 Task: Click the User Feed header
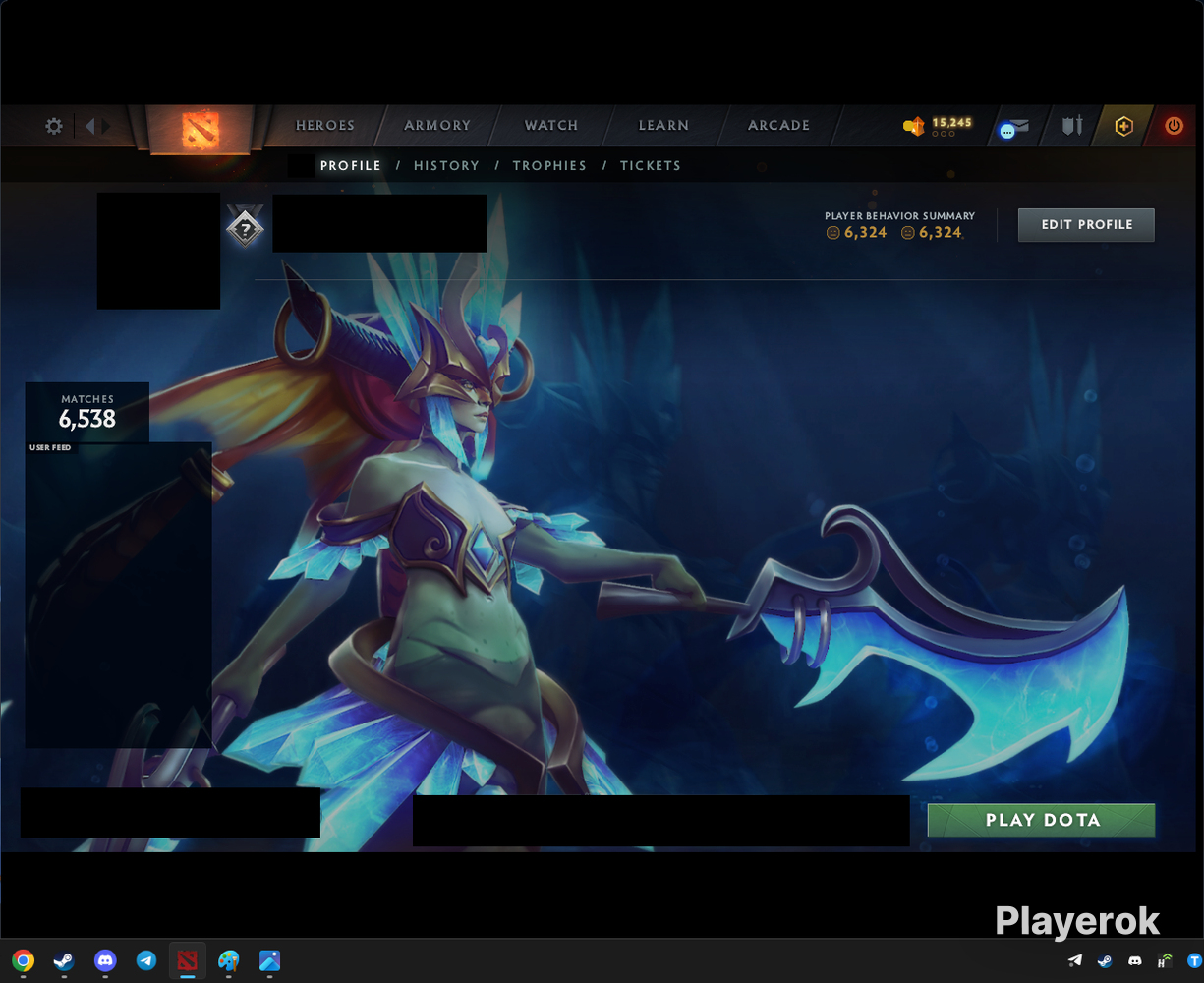click(50, 448)
